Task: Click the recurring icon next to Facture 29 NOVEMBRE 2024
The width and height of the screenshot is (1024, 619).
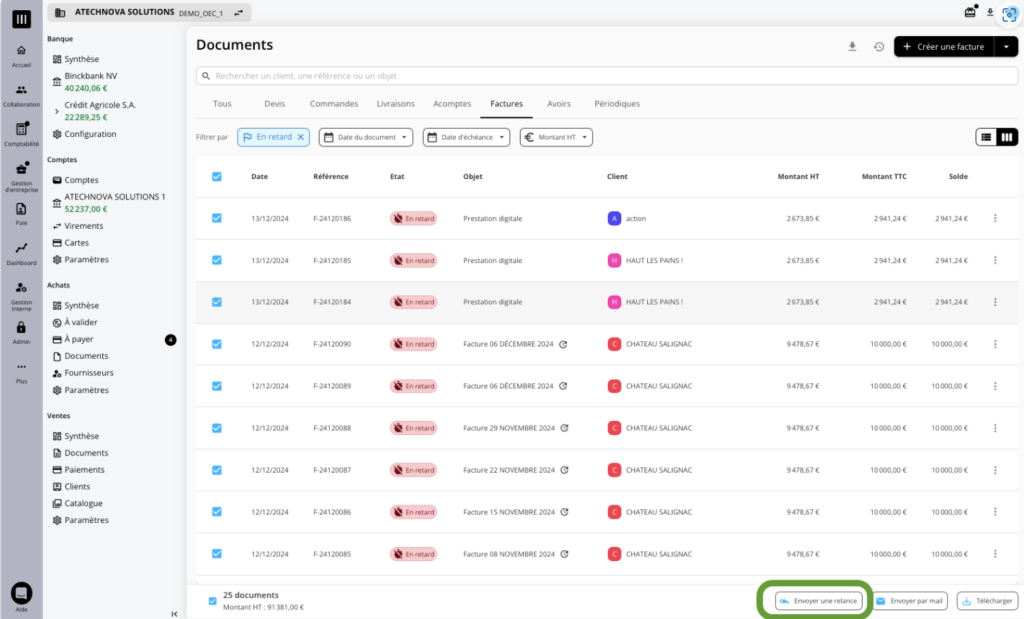Action: (x=564, y=428)
